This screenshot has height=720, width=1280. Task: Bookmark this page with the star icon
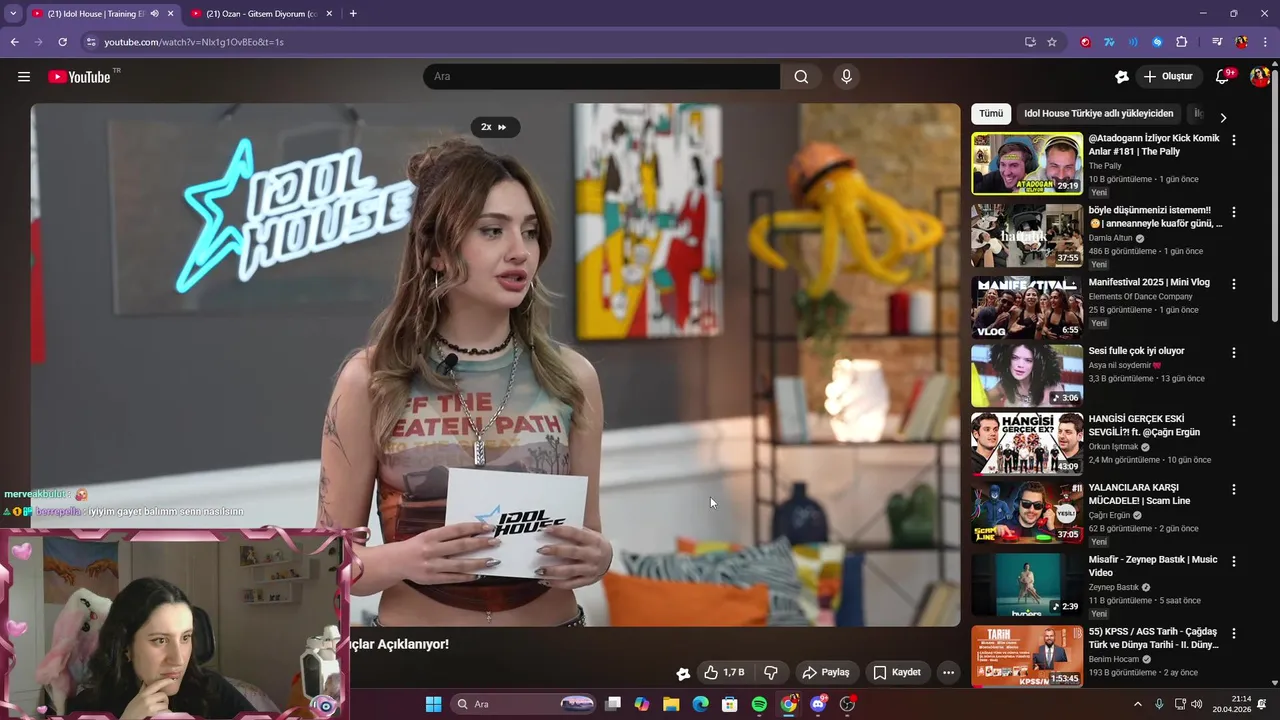1052,42
